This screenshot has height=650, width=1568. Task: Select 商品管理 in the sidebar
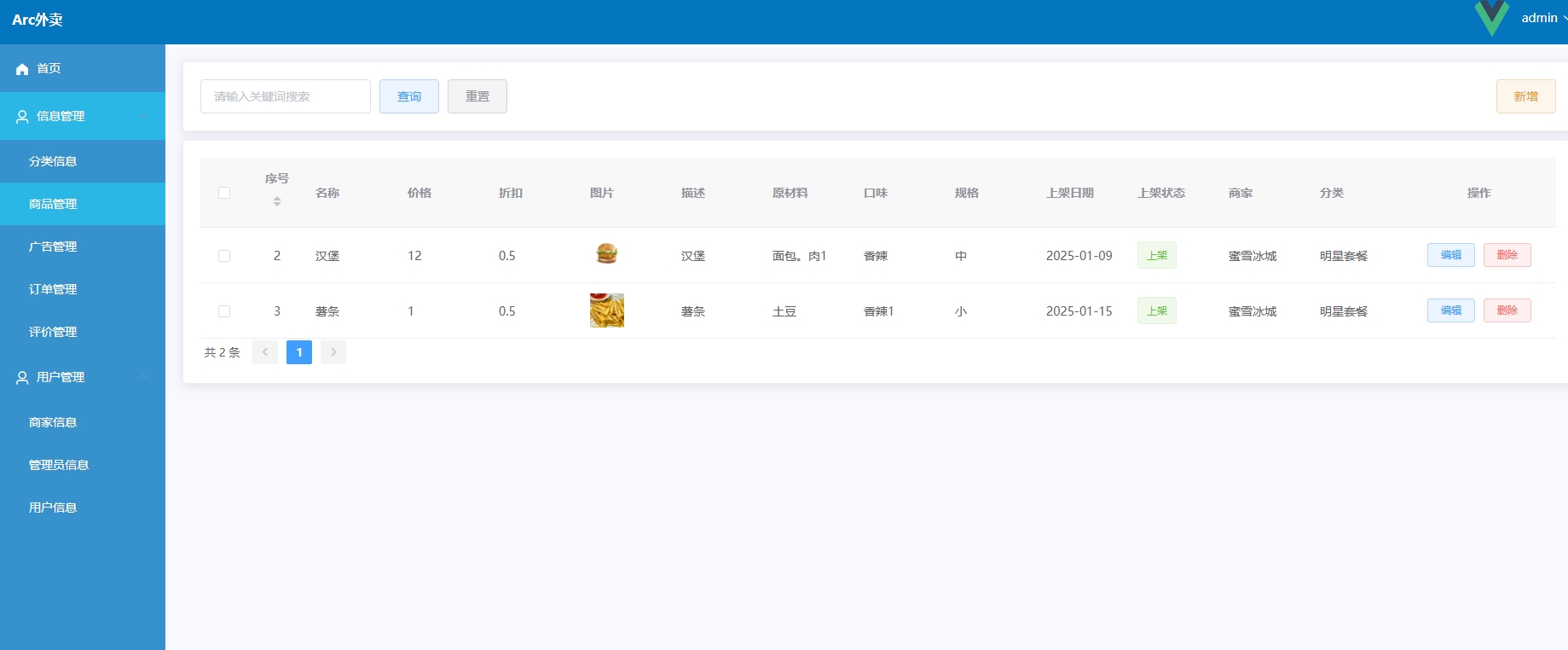tap(83, 204)
